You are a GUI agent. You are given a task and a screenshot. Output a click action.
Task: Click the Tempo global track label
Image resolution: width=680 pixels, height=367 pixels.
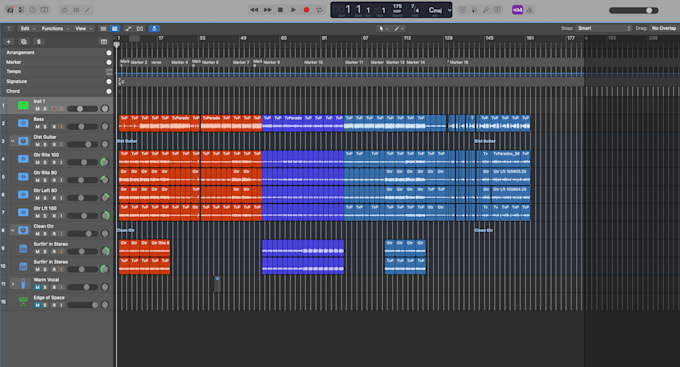click(13, 72)
